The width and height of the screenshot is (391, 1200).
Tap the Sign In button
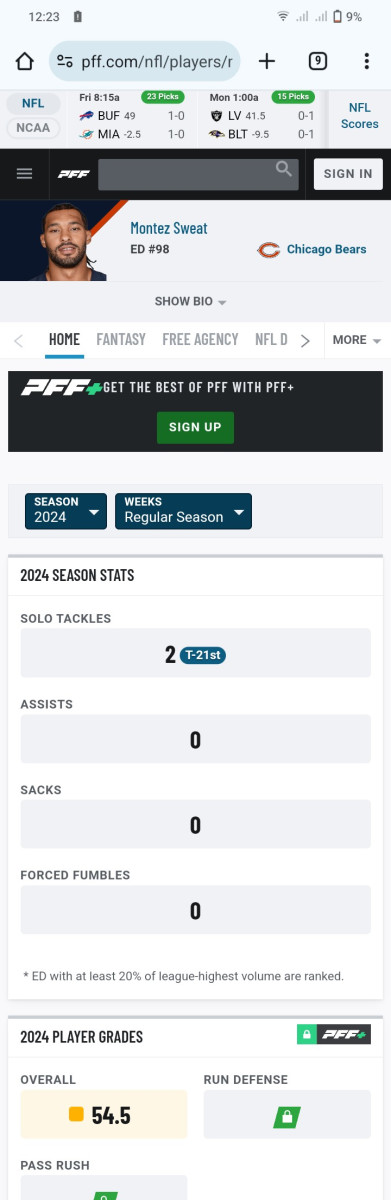pos(348,173)
